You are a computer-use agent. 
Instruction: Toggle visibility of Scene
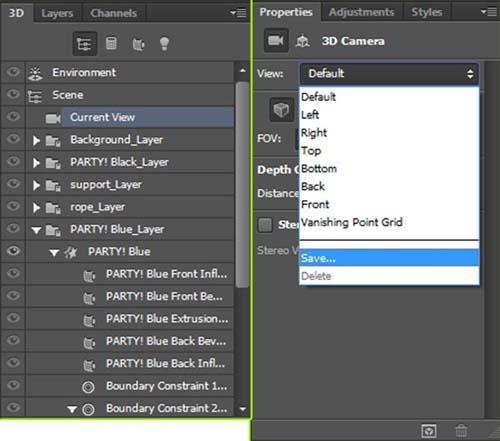[13, 94]
